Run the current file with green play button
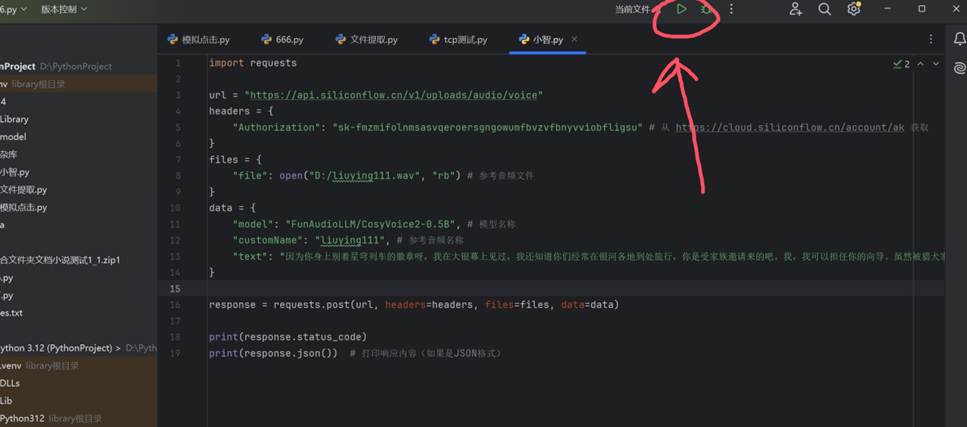This screenshot has width=967, height=427. [x=681, y=9]
